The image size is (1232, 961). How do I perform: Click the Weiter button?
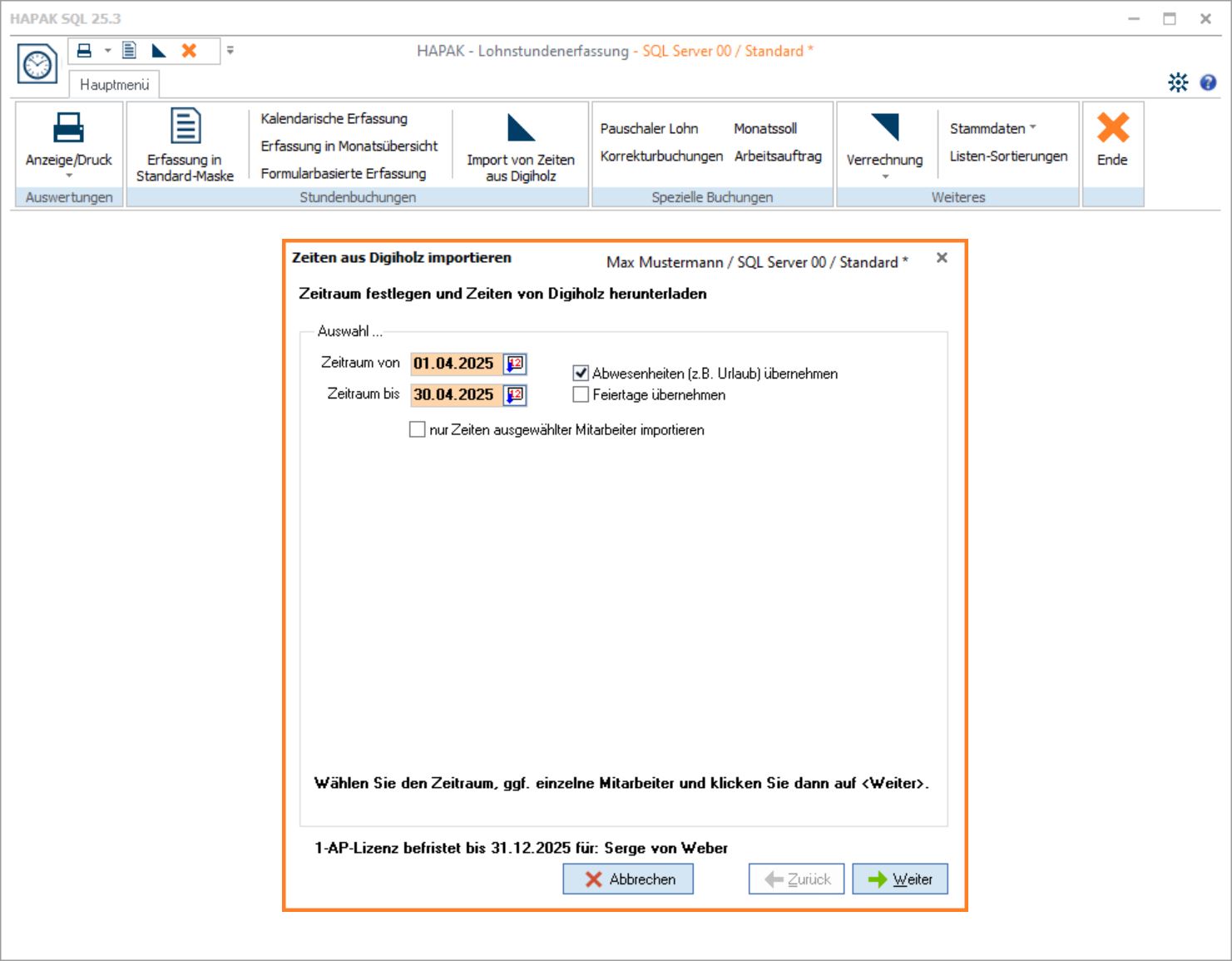[x=900, y=879]
